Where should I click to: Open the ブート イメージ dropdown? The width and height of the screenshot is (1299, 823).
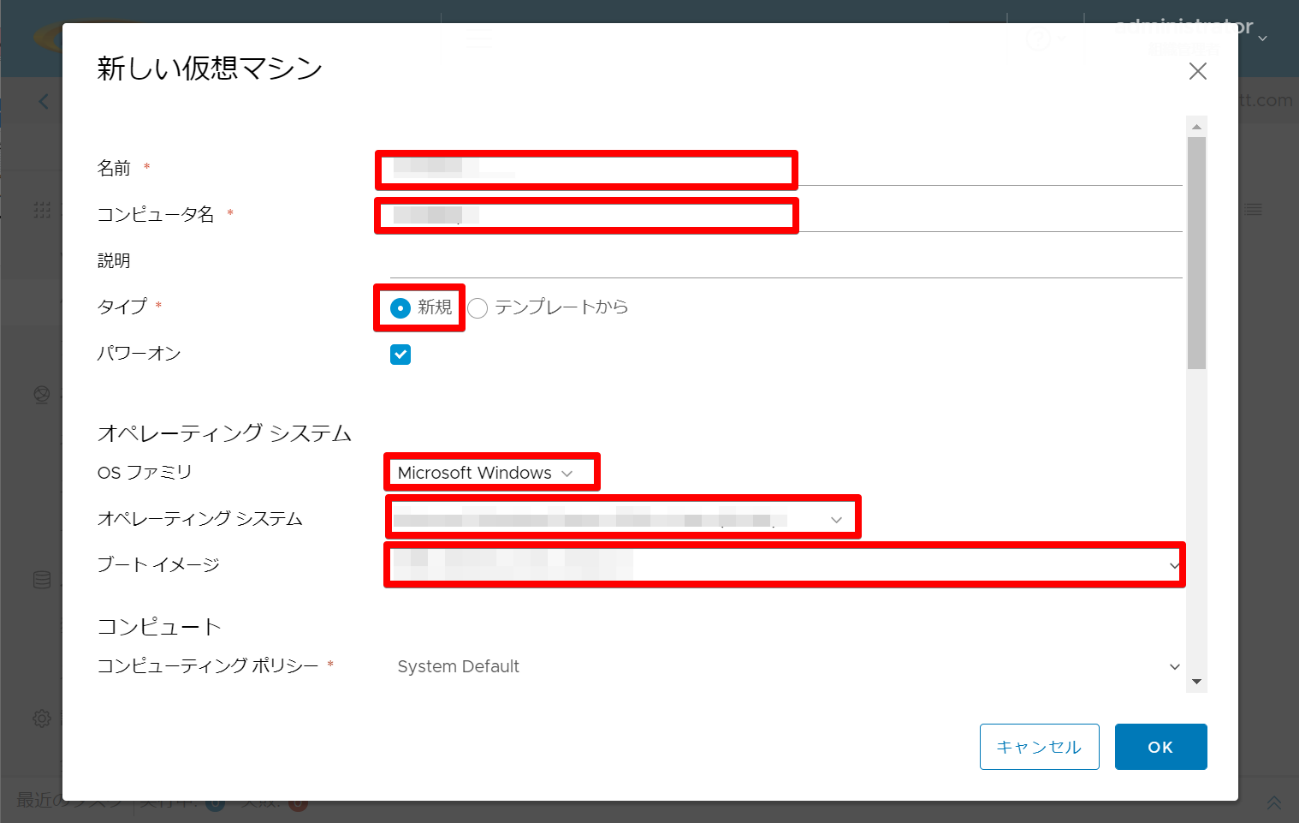point(784,565)
